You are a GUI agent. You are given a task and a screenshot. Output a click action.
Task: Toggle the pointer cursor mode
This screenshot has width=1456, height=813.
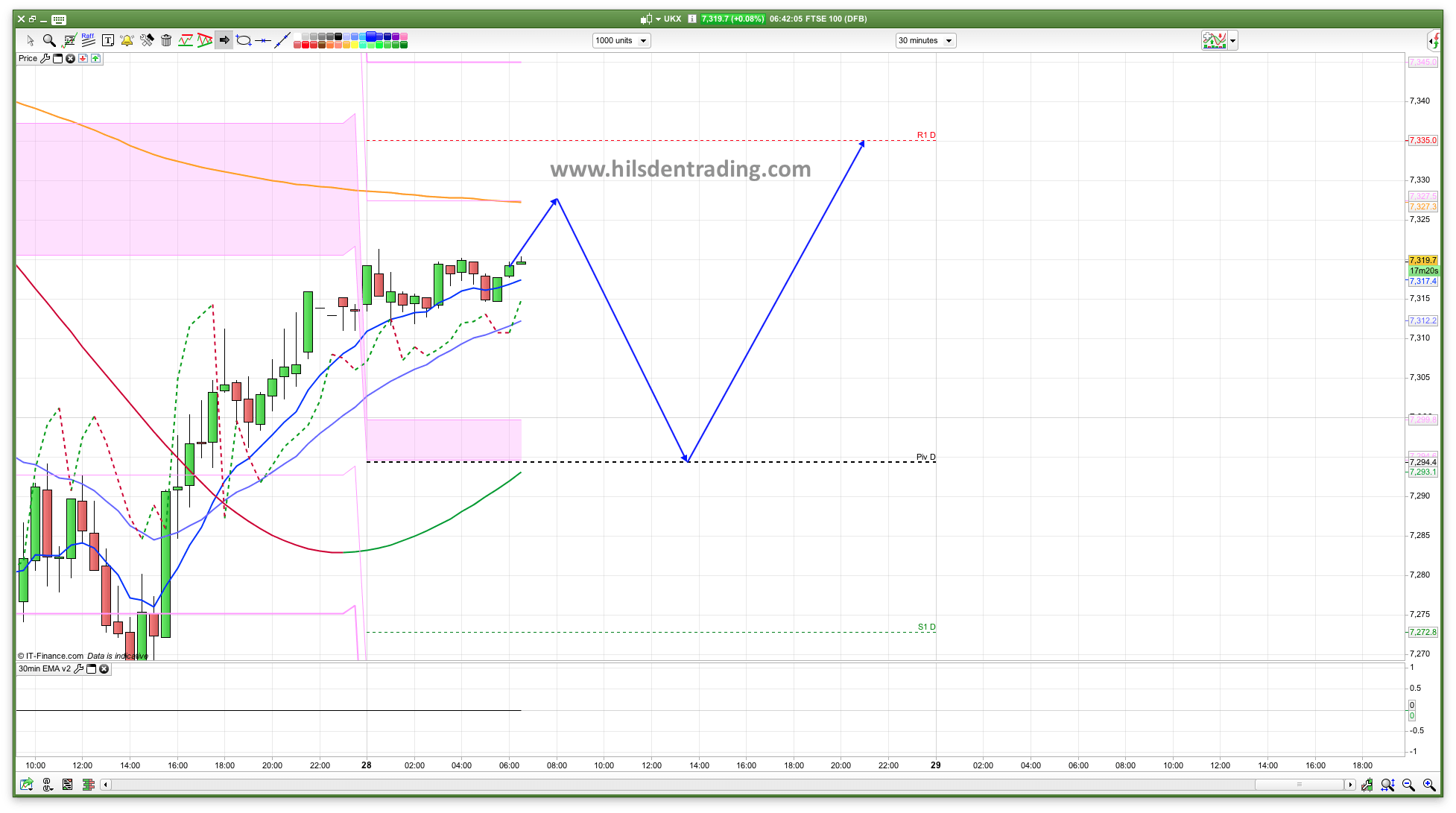pos(31,40)
